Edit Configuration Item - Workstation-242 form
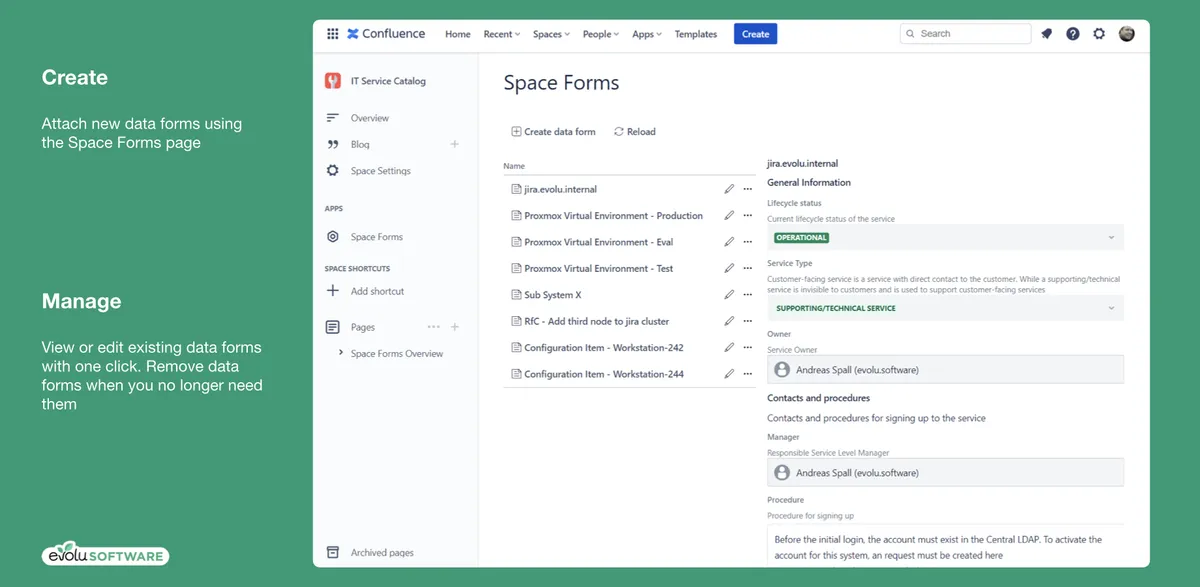The image size is (1200, 587). pyautogui.click(x=729, y=348)
